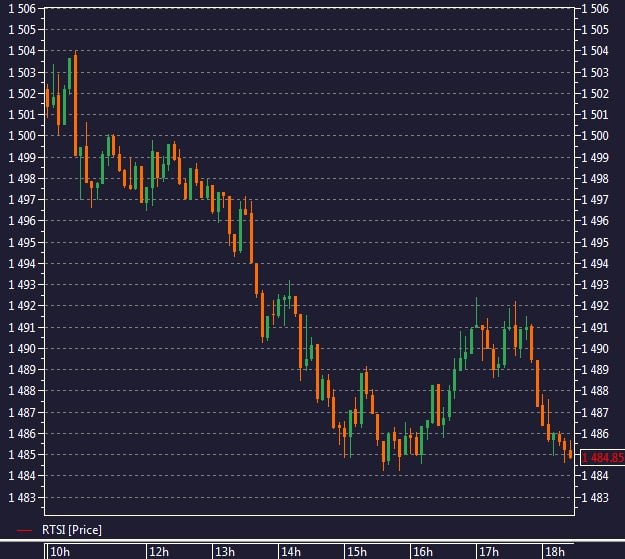Click the red RTSI legend line marker
The height and width of the screenshot is (559, 625).
point(24,531)
